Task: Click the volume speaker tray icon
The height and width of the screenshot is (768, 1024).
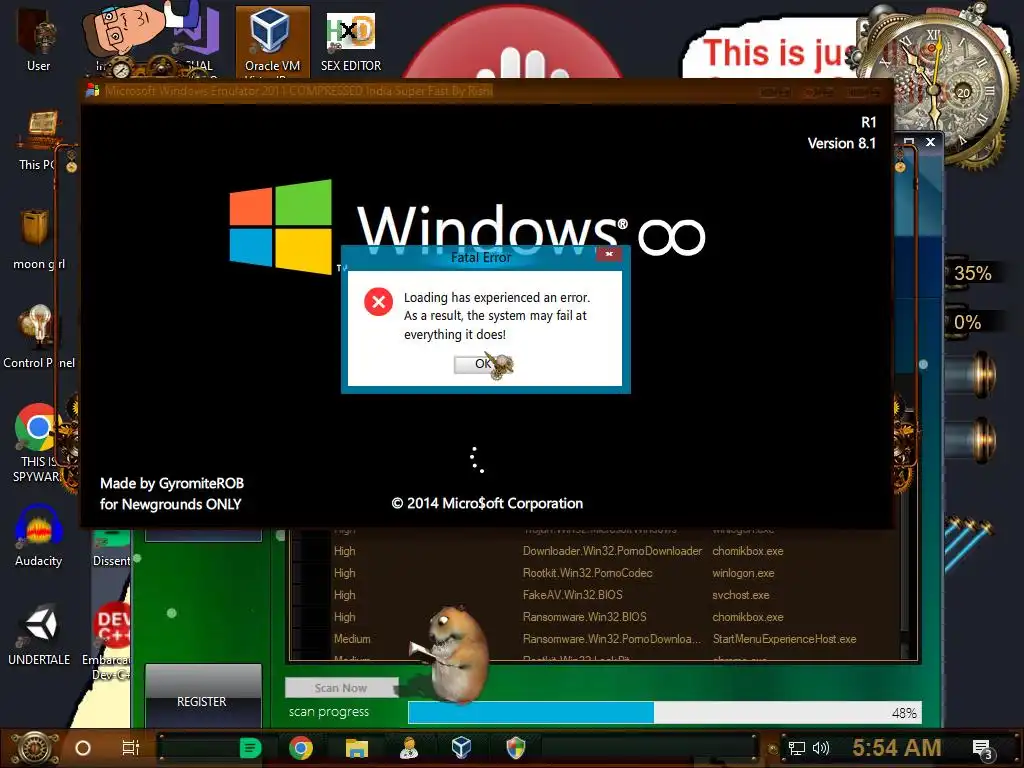Action: [820, 748]
